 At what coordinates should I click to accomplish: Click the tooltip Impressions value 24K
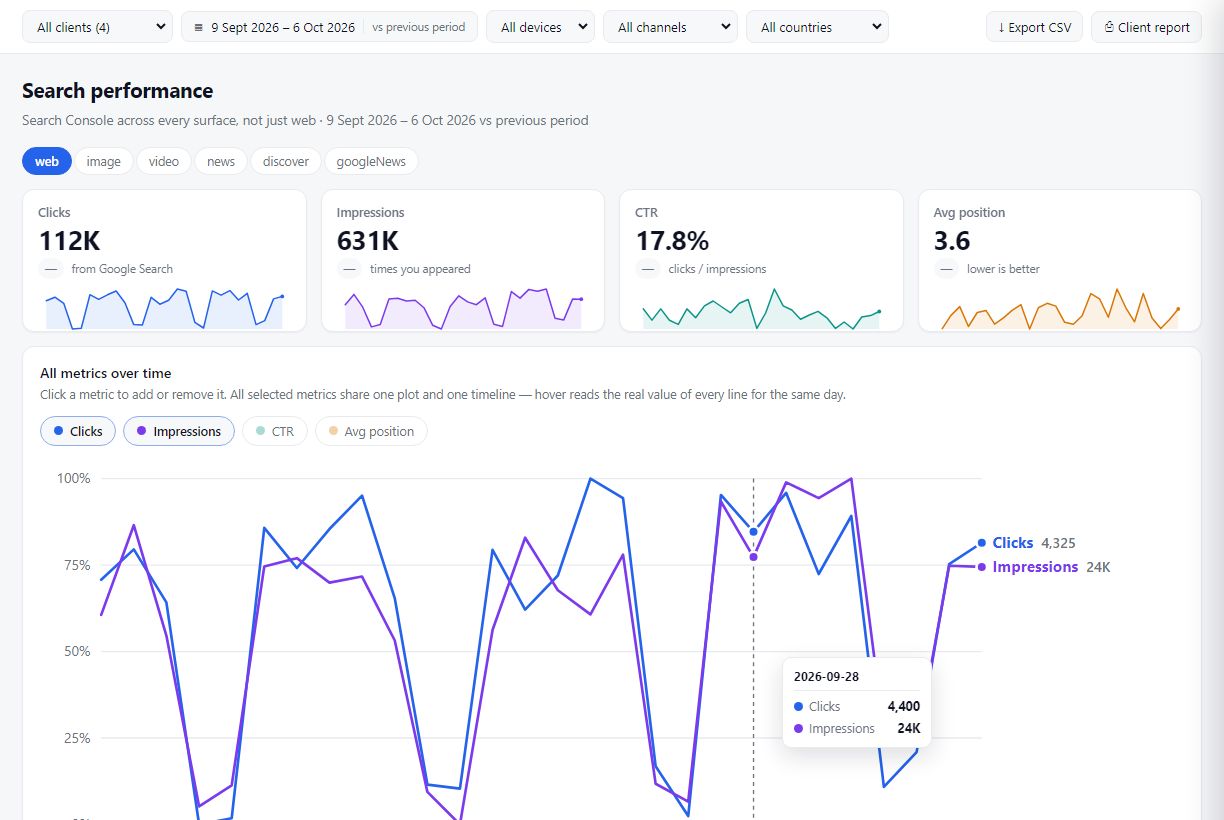pyautogui.click(x=909, y=729)
